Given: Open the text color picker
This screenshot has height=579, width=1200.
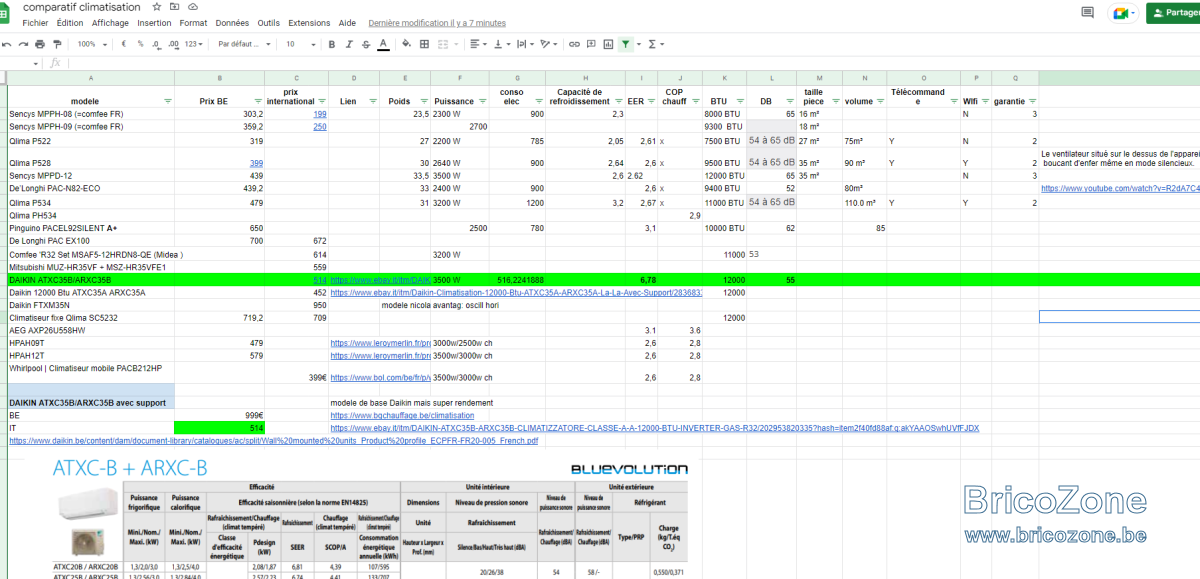Looking at the screenshot, I should (x=383, y=44).
